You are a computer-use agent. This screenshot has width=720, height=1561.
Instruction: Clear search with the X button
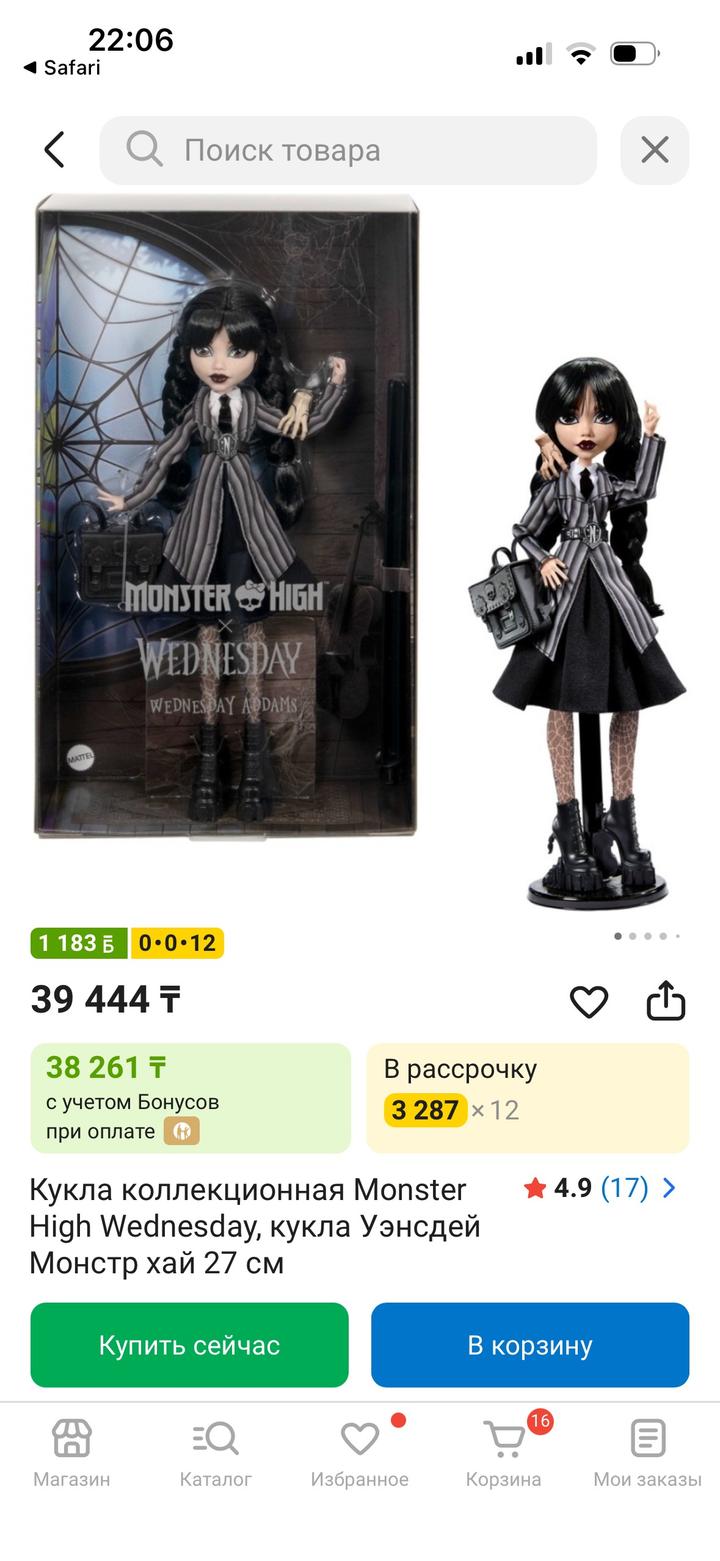point(655,150)
